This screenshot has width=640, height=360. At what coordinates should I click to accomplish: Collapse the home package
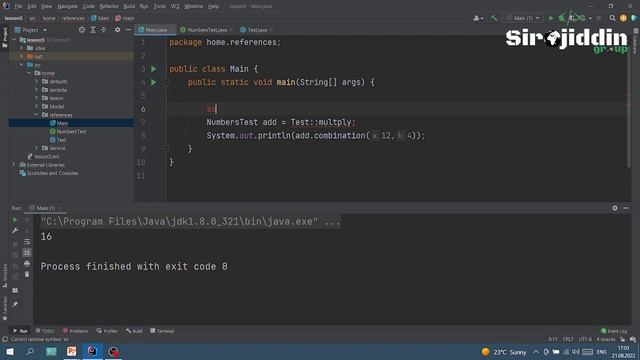point(29,73)
